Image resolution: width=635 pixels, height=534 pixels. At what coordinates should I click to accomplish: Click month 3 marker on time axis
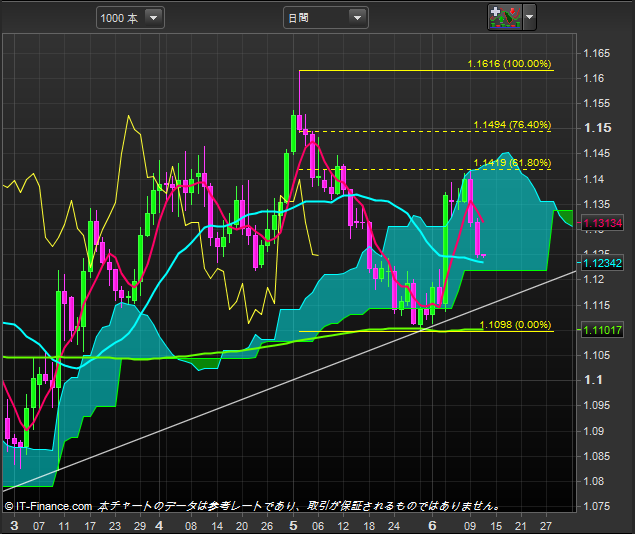14,526
